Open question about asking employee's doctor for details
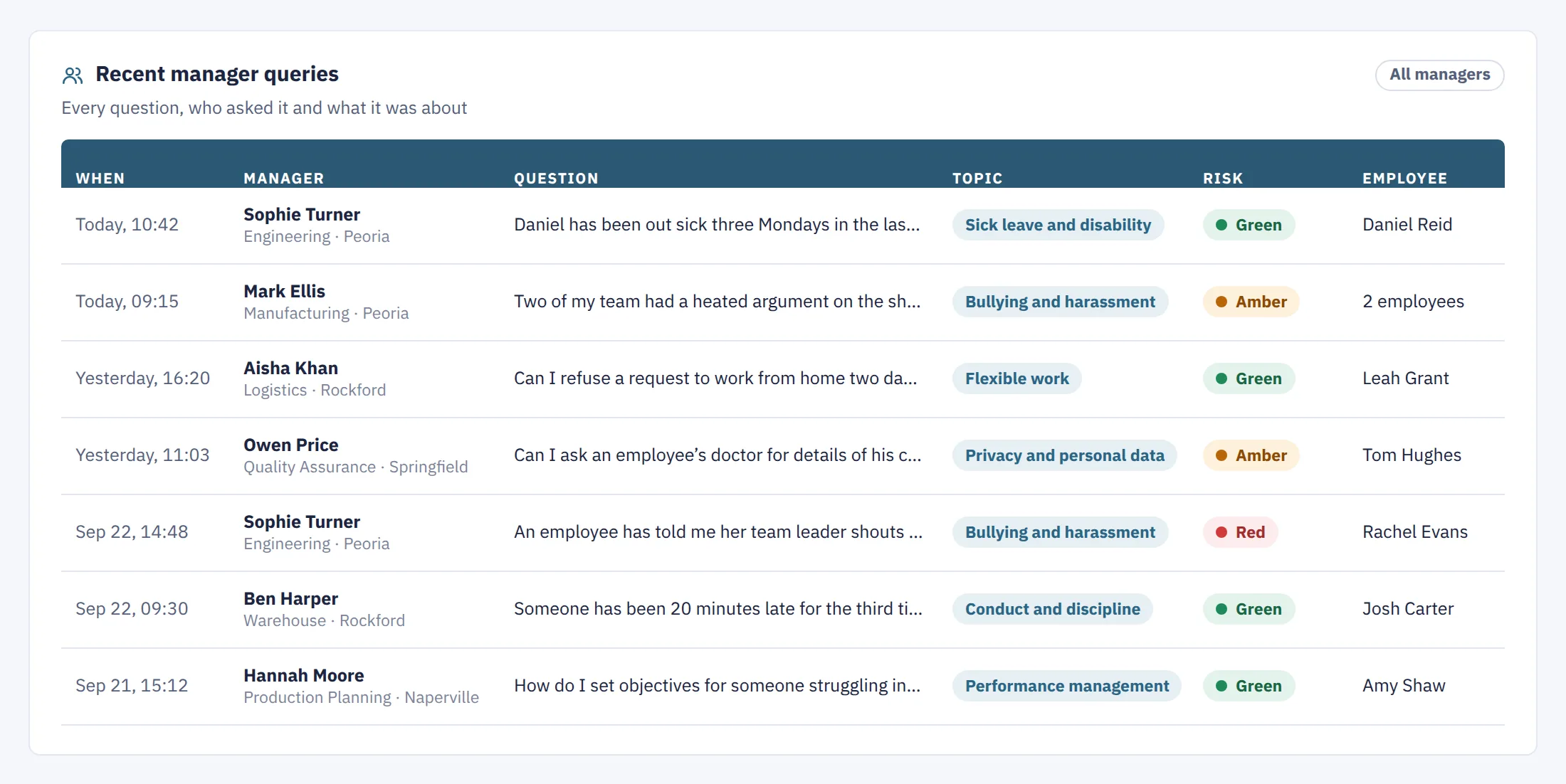Viewport: 1566px width, 784px height. (718, 455)
